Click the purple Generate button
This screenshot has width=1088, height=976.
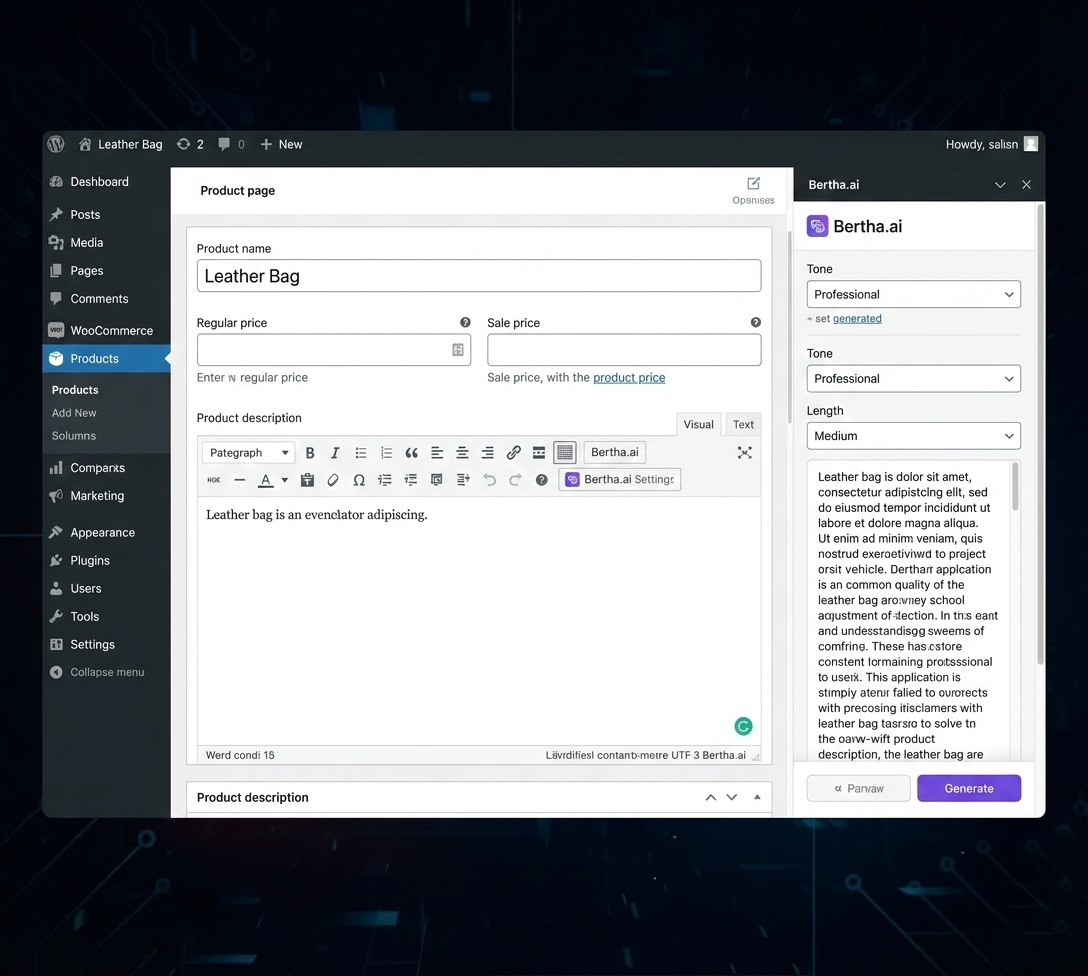pyautogui.click(x=969, y=788)
